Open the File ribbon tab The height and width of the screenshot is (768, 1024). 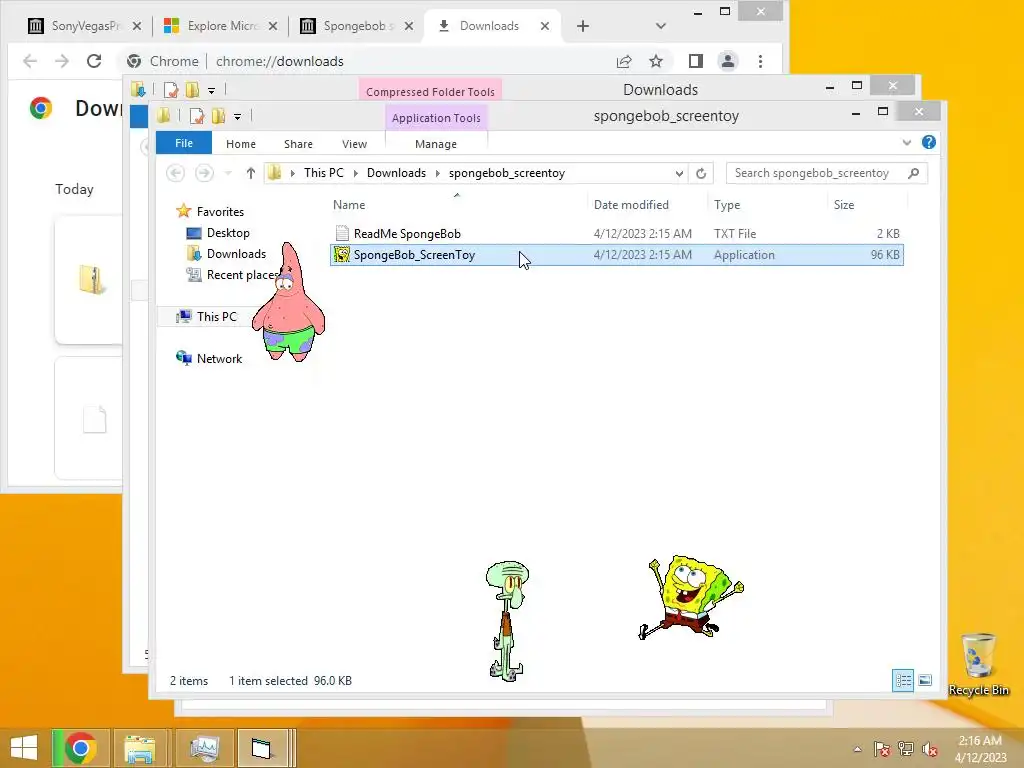pos(184,143)
